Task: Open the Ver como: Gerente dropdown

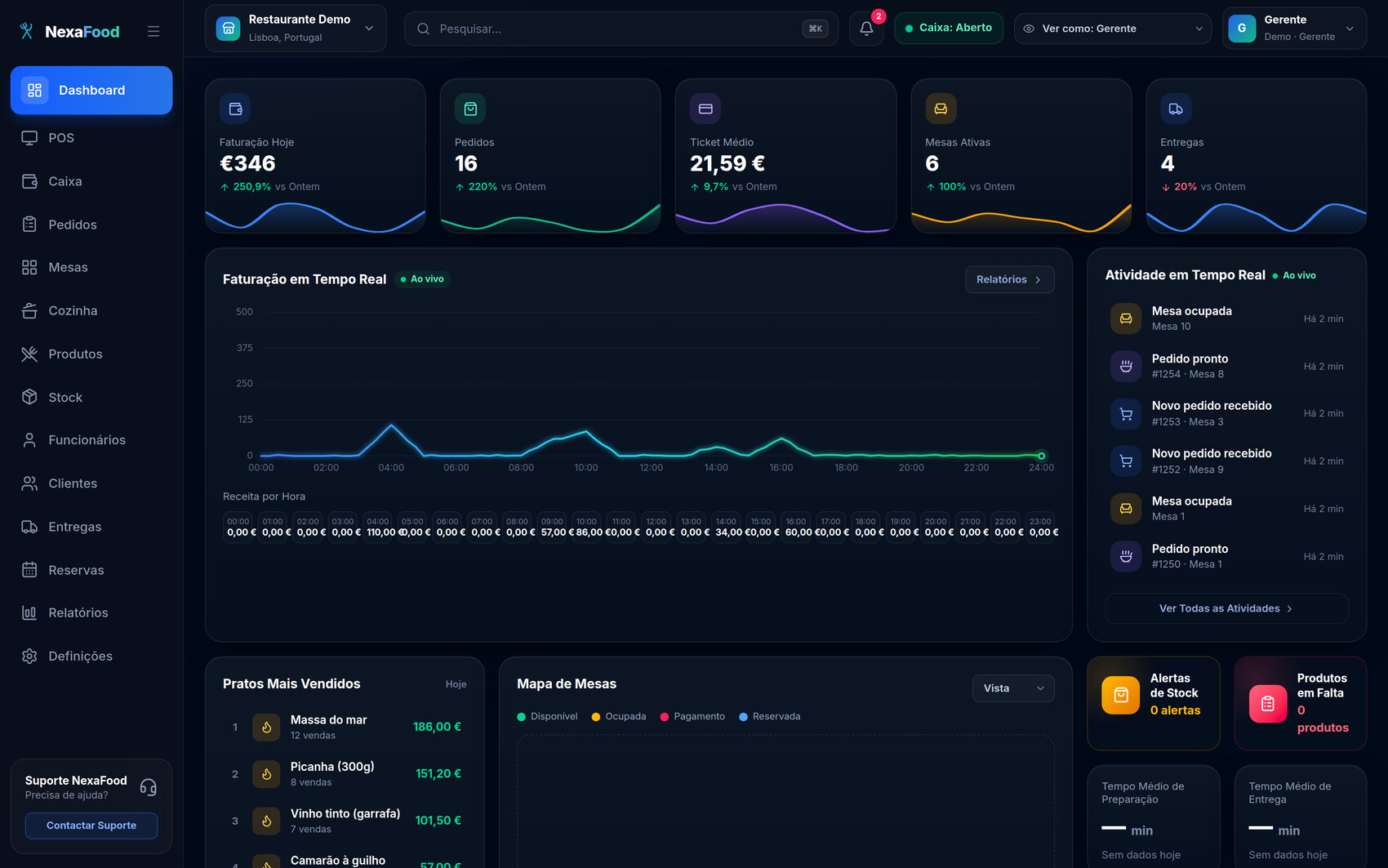Action: pyautogui.click(x=1112, y=29)
